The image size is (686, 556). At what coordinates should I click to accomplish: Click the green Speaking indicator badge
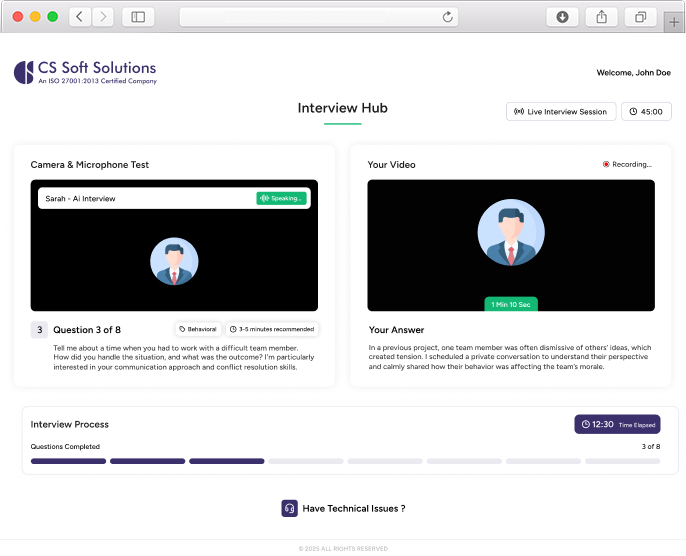point(281,198)
